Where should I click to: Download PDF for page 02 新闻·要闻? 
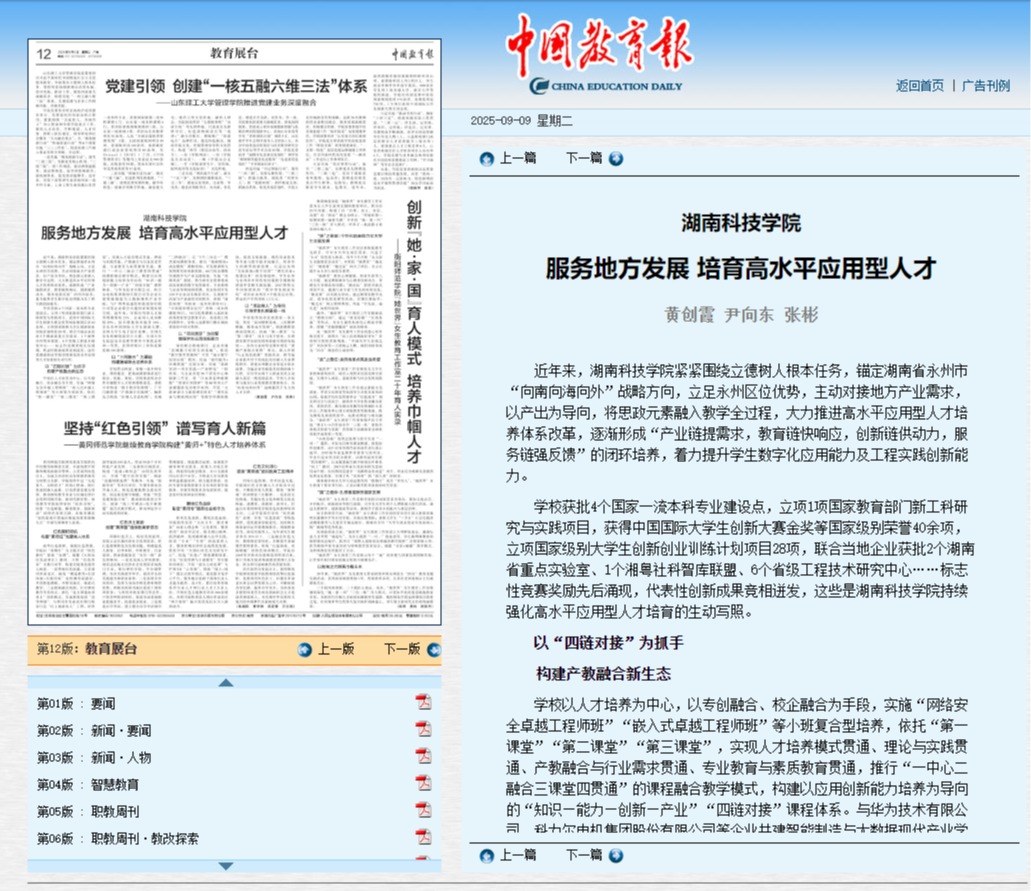(423, 729)
